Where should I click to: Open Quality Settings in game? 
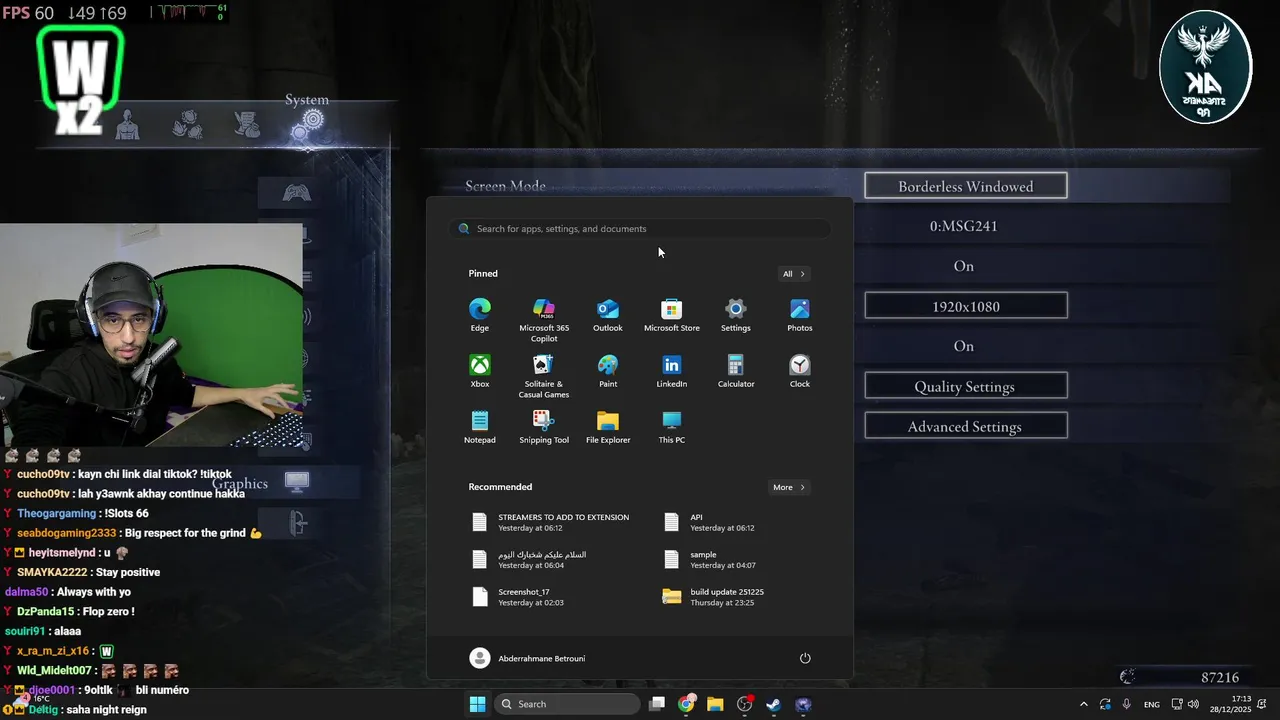click(966, 386)
